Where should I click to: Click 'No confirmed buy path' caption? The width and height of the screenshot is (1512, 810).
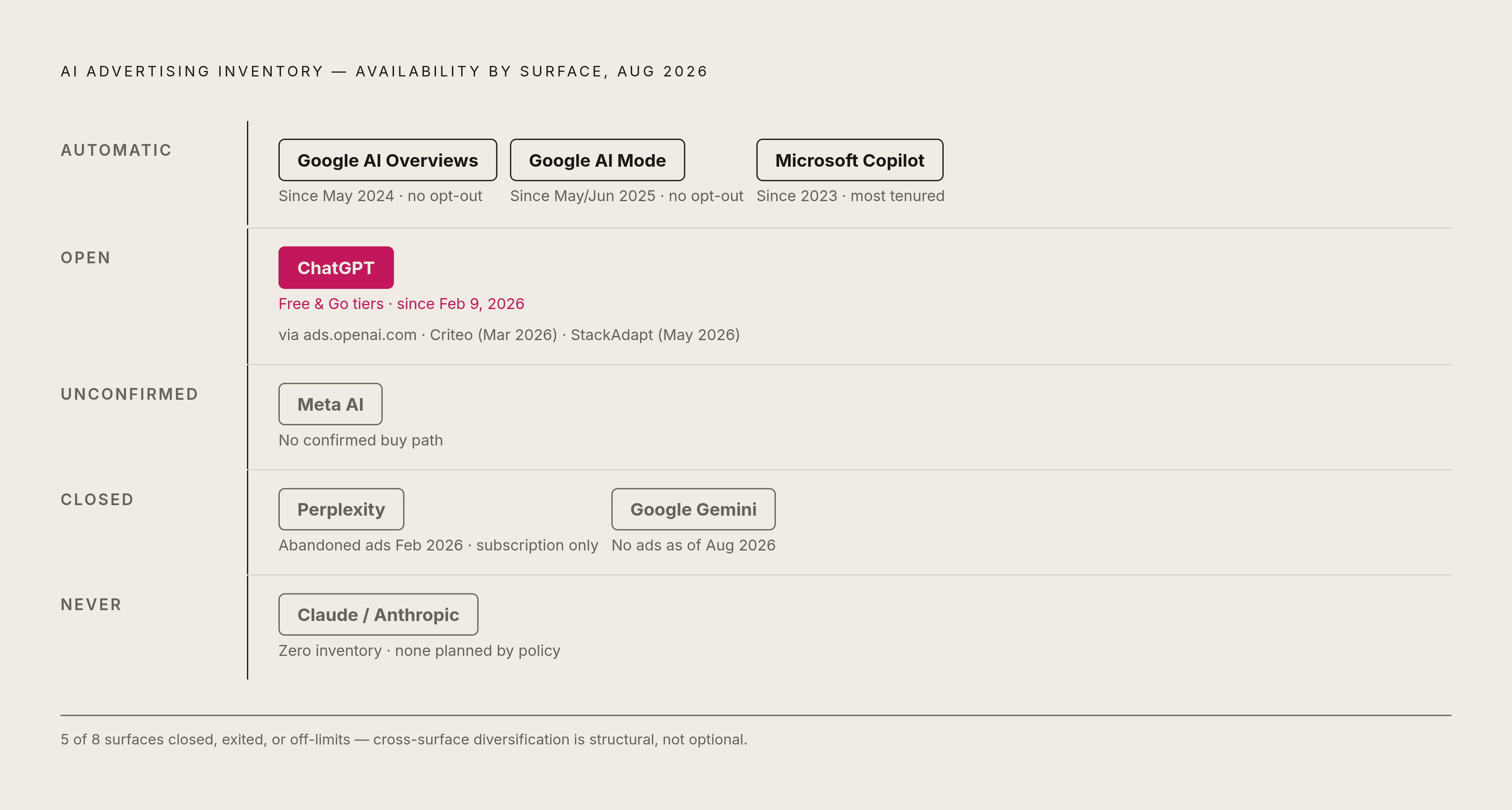(360, 440)
